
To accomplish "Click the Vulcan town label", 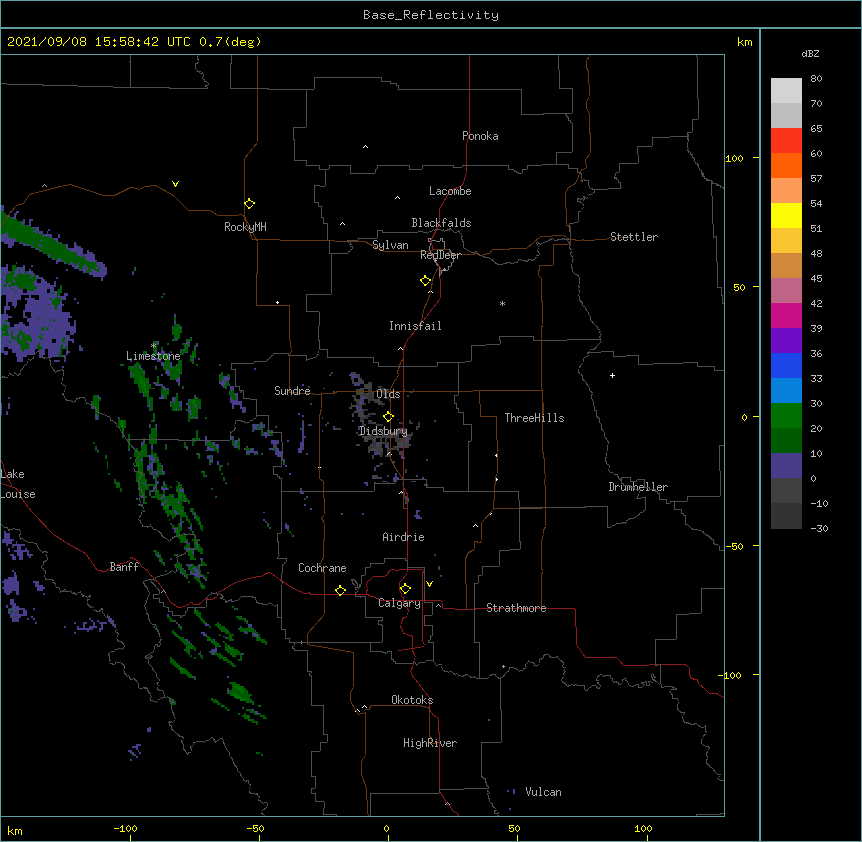I will tap(543, 792).
